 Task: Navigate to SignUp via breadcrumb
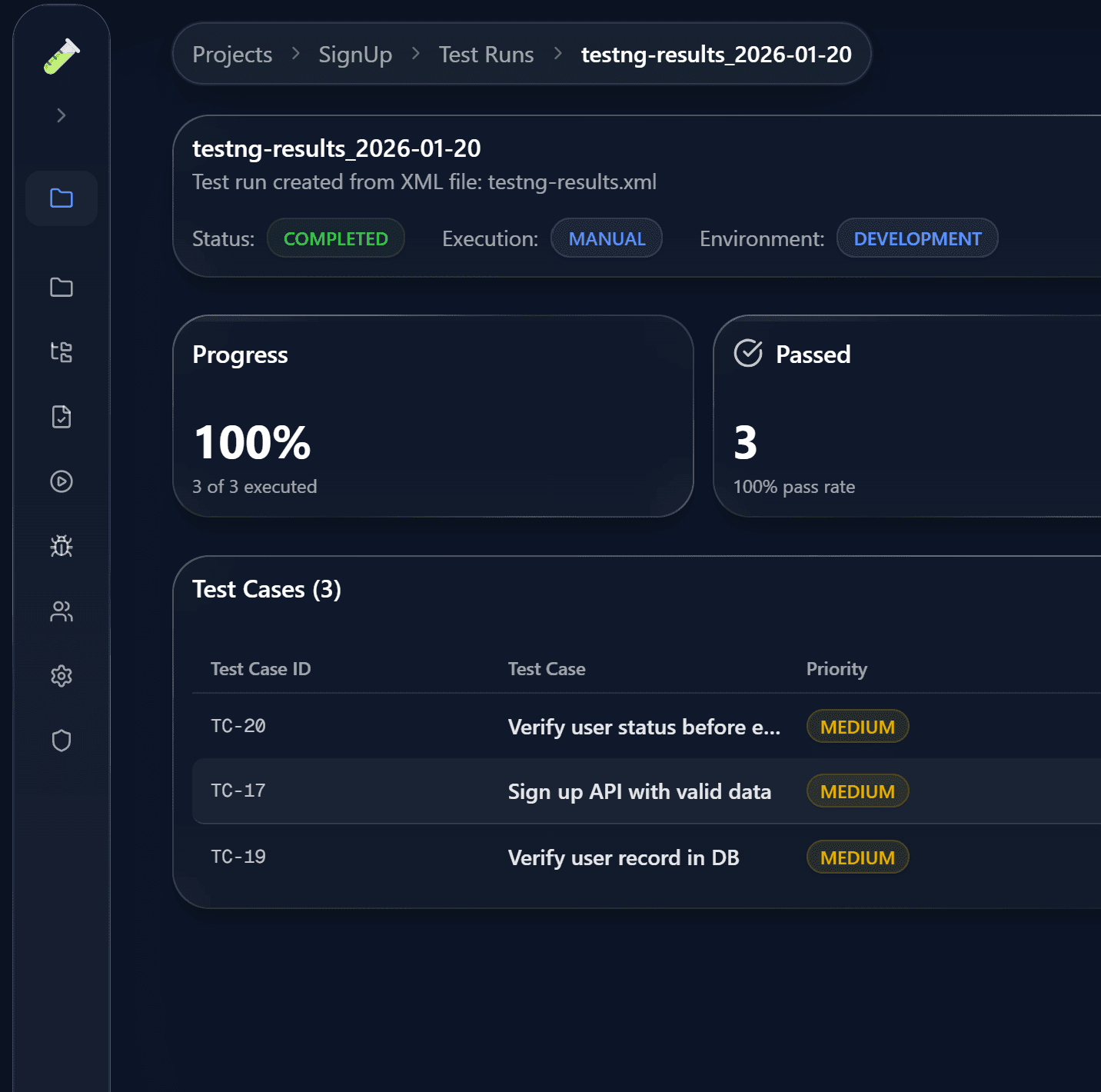pyautogui.click(x=355, y=54)
